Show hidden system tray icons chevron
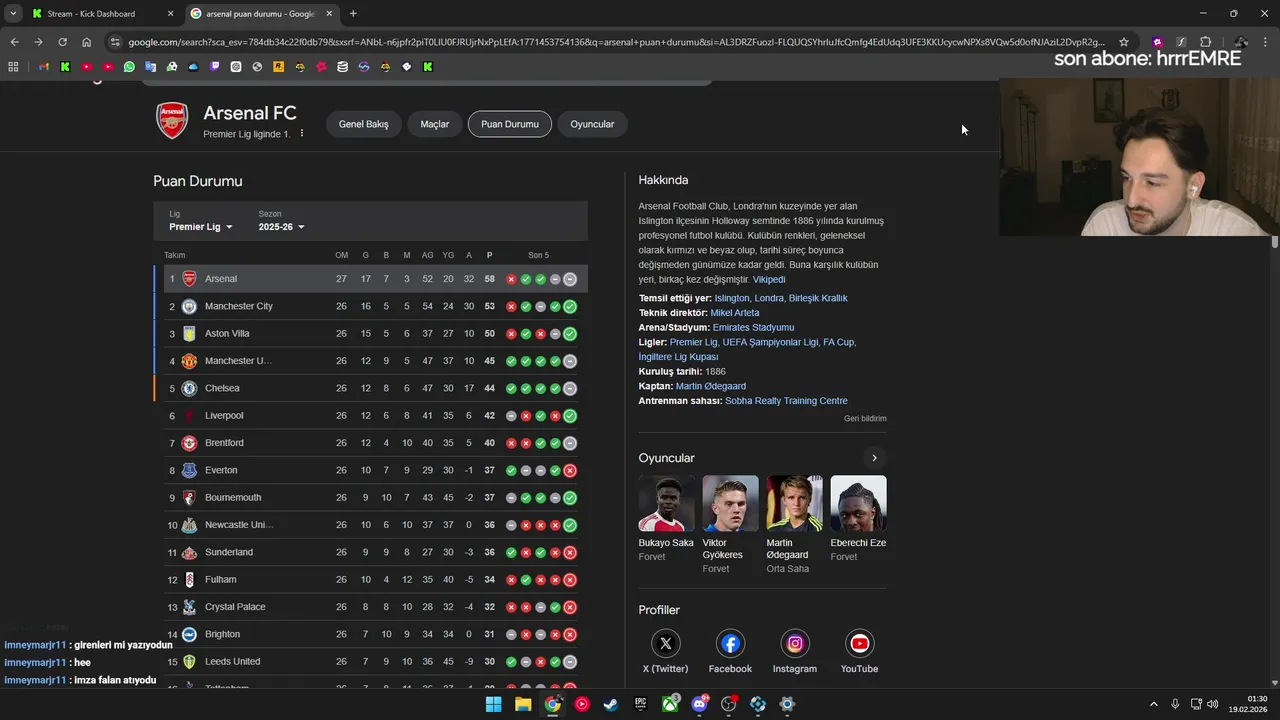 tap(1153, 704)
